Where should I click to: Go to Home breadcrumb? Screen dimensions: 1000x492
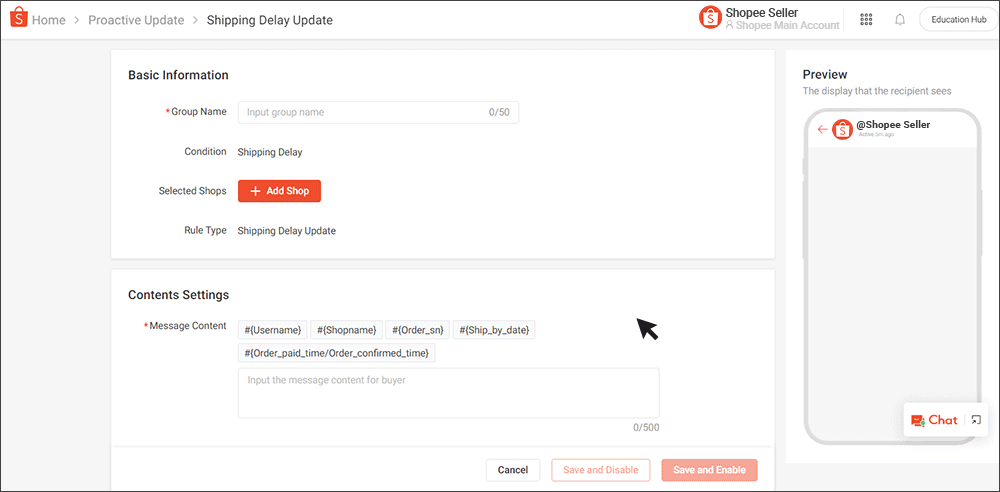[x=48, y=20]
